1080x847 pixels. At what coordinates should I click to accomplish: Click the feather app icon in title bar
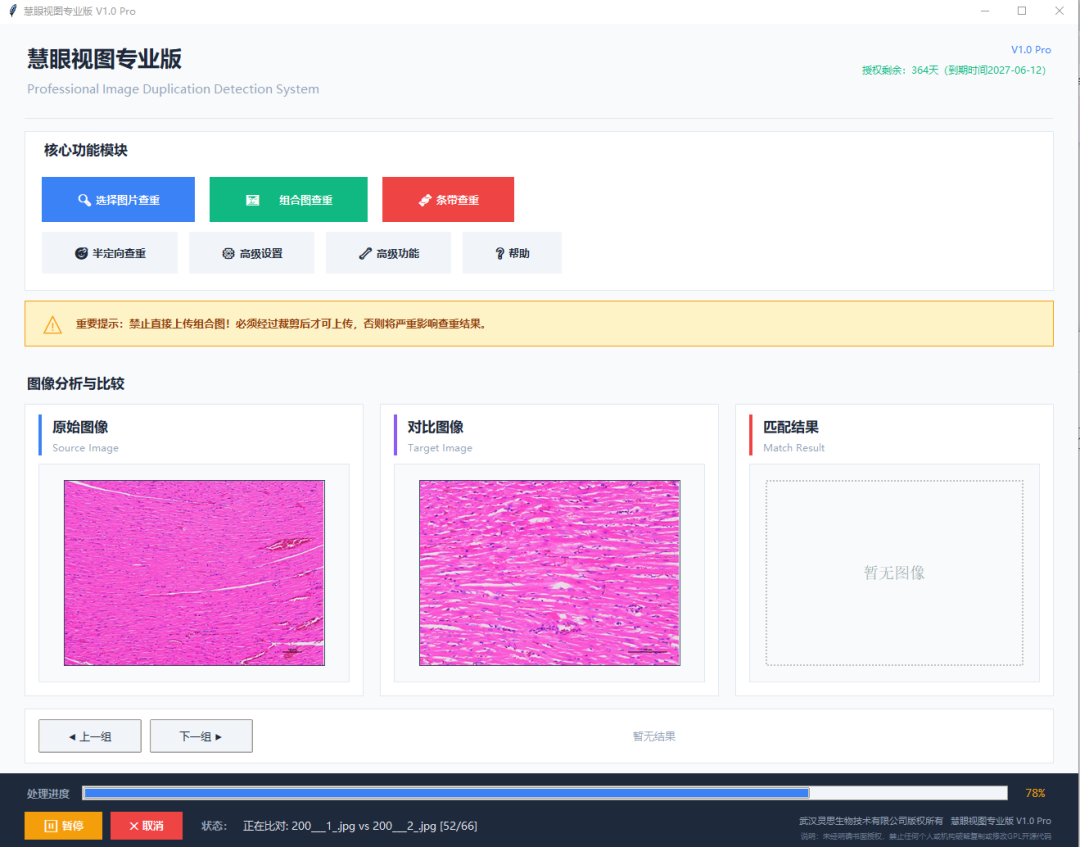point(12,10)
